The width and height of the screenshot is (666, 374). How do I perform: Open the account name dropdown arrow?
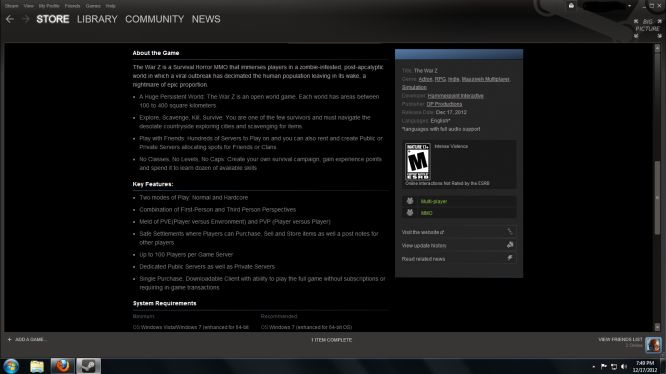(x=629, y=6)
